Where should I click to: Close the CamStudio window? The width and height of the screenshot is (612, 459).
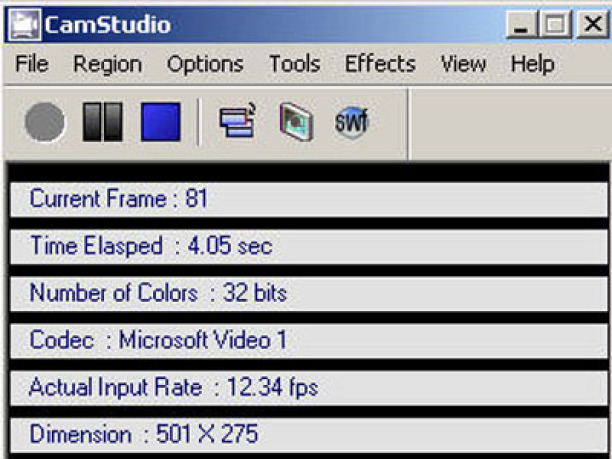[x=592, y=24]
